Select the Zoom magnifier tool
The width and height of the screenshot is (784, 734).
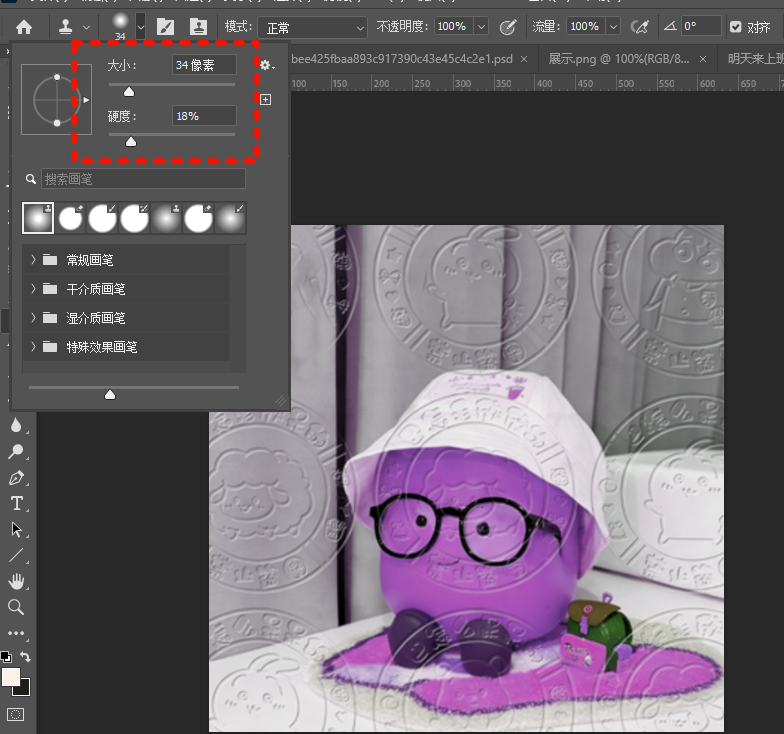click(x=16, y=607)
